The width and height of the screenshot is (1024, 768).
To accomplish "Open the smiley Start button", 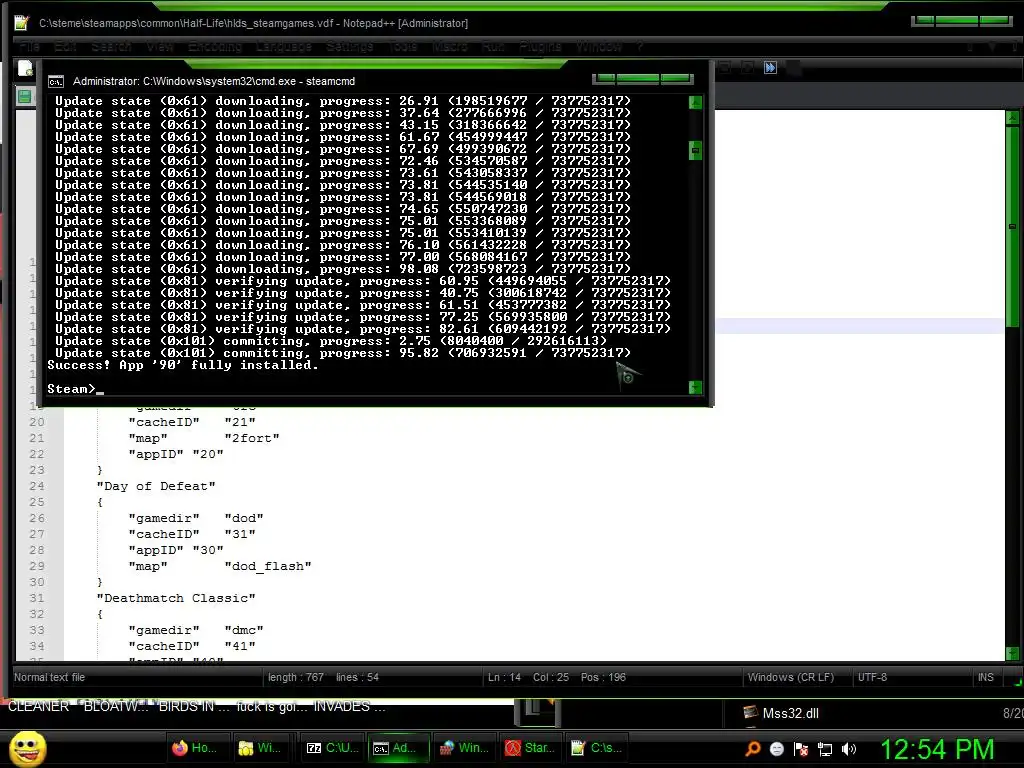I will (x=27, y=748).
